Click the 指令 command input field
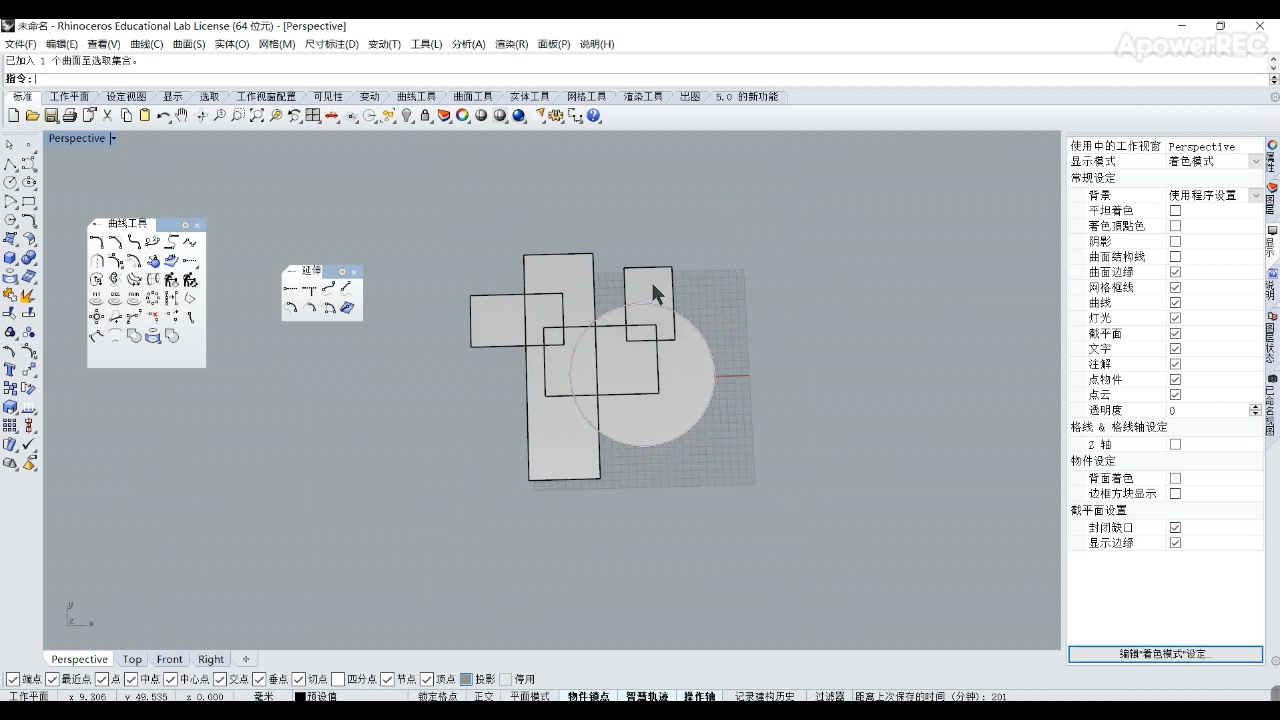This screenshot has height=720, width=1280. coord(652,79)
